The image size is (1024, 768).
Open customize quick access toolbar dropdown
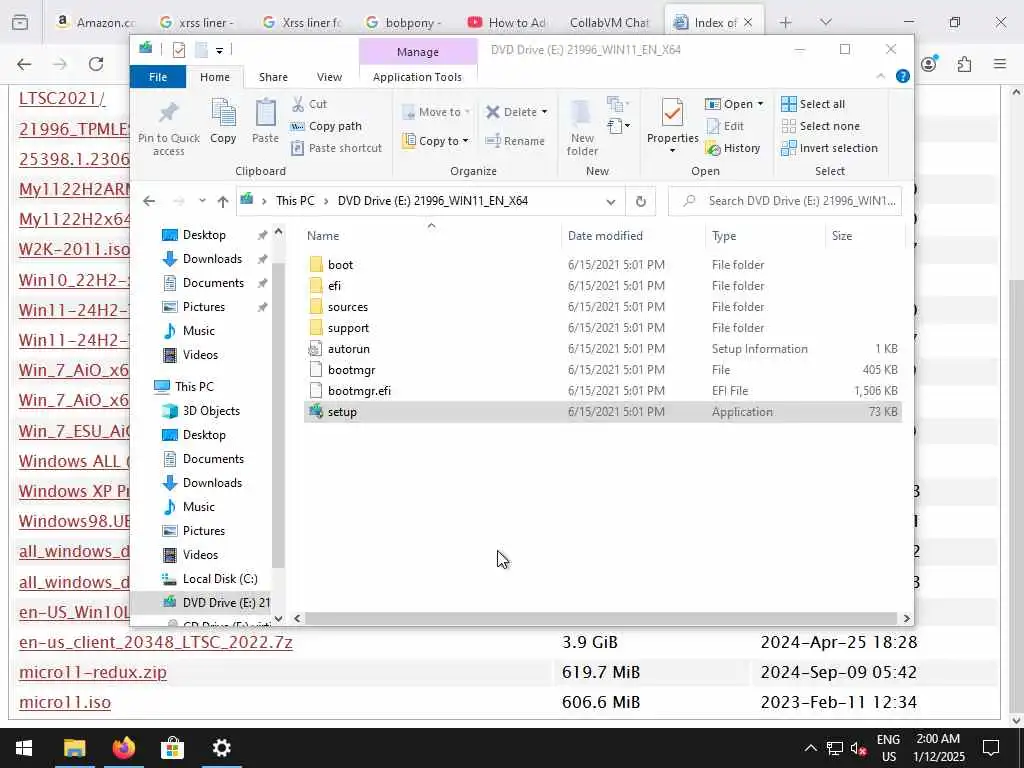click(x=219, y=50)
